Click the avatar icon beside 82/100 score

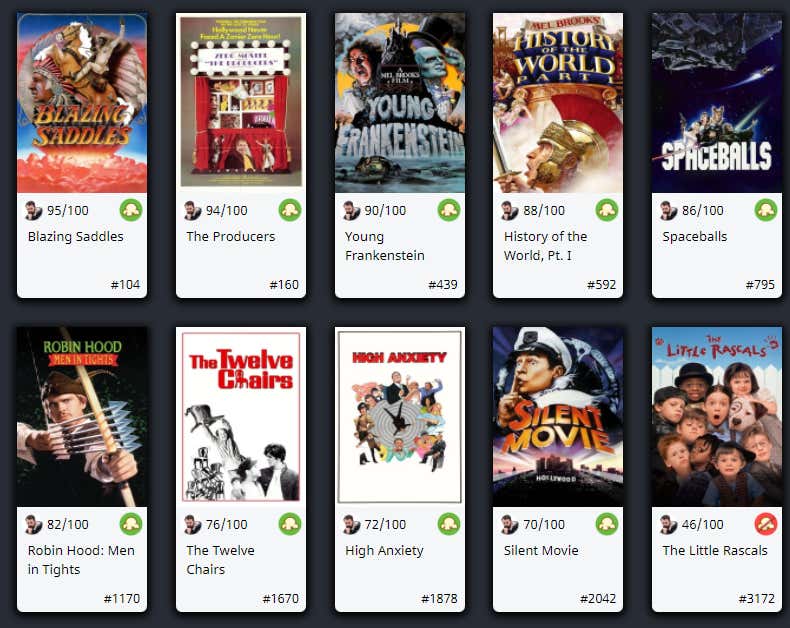tap(34, 525)
